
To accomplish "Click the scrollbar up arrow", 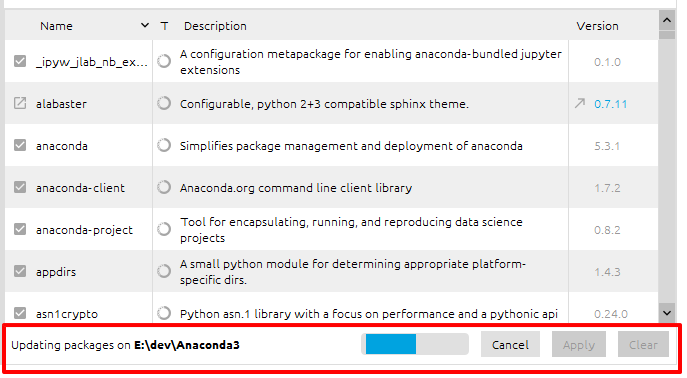I will click(x=667, y=20).
